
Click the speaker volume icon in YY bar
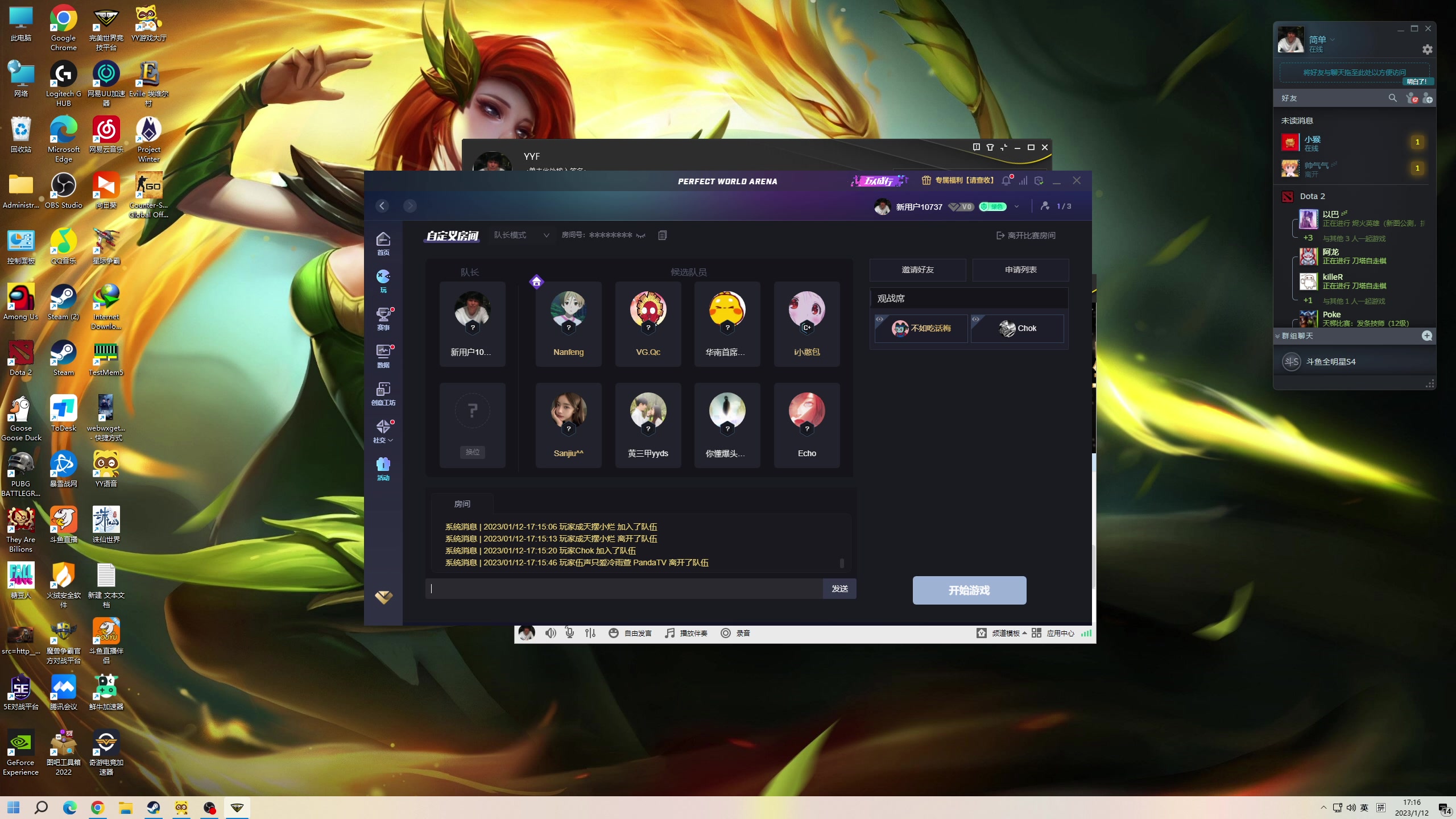coord(551,633)
